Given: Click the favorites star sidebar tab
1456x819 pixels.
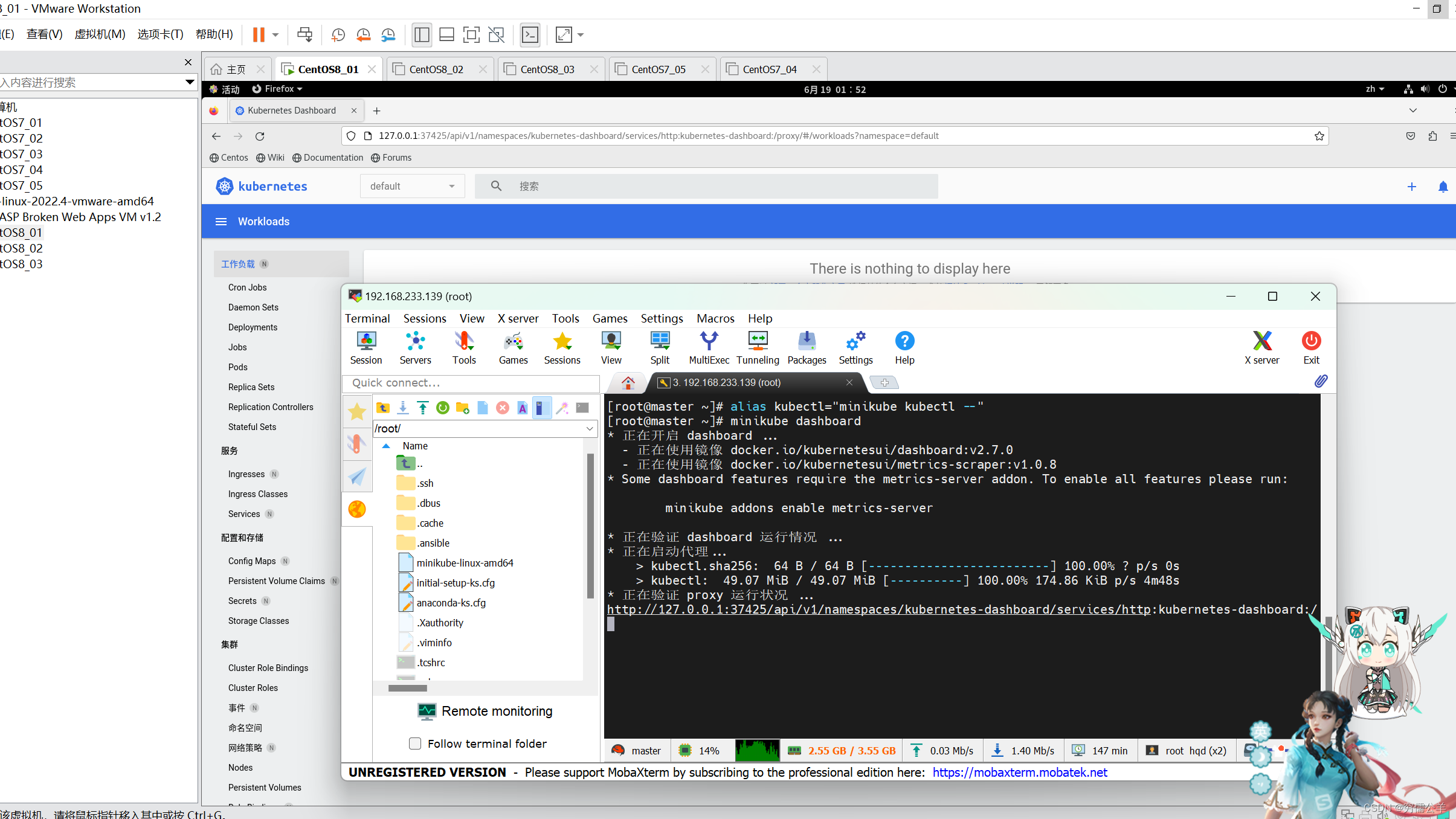Looking at the screenshot, I should coord(357,411).
